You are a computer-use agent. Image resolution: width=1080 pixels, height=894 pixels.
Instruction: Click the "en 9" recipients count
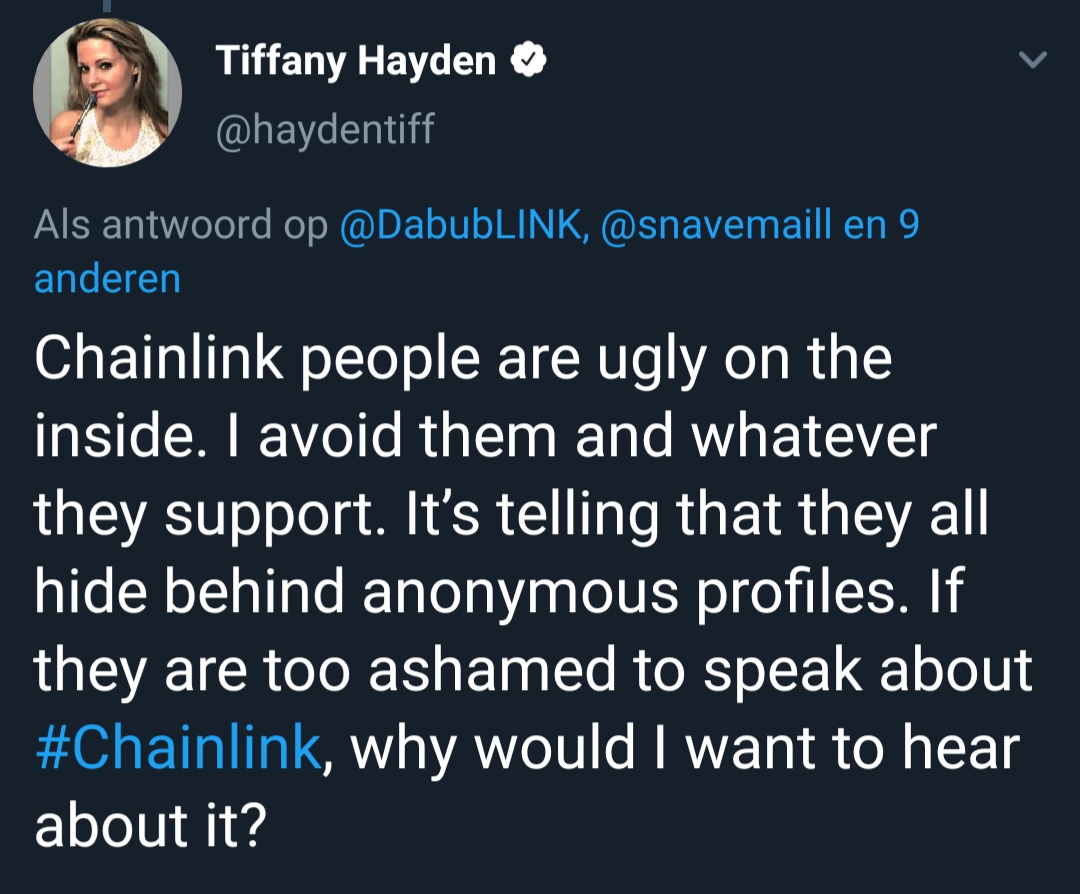click(882, 226)
